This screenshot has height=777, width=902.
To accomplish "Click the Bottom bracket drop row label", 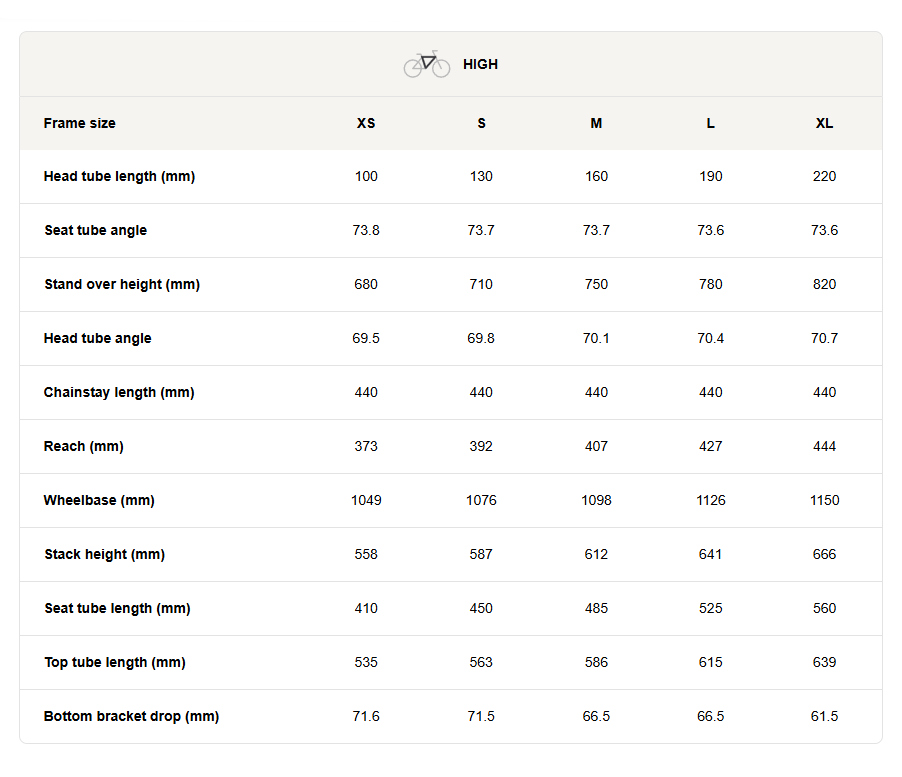I will pos(131,716).
